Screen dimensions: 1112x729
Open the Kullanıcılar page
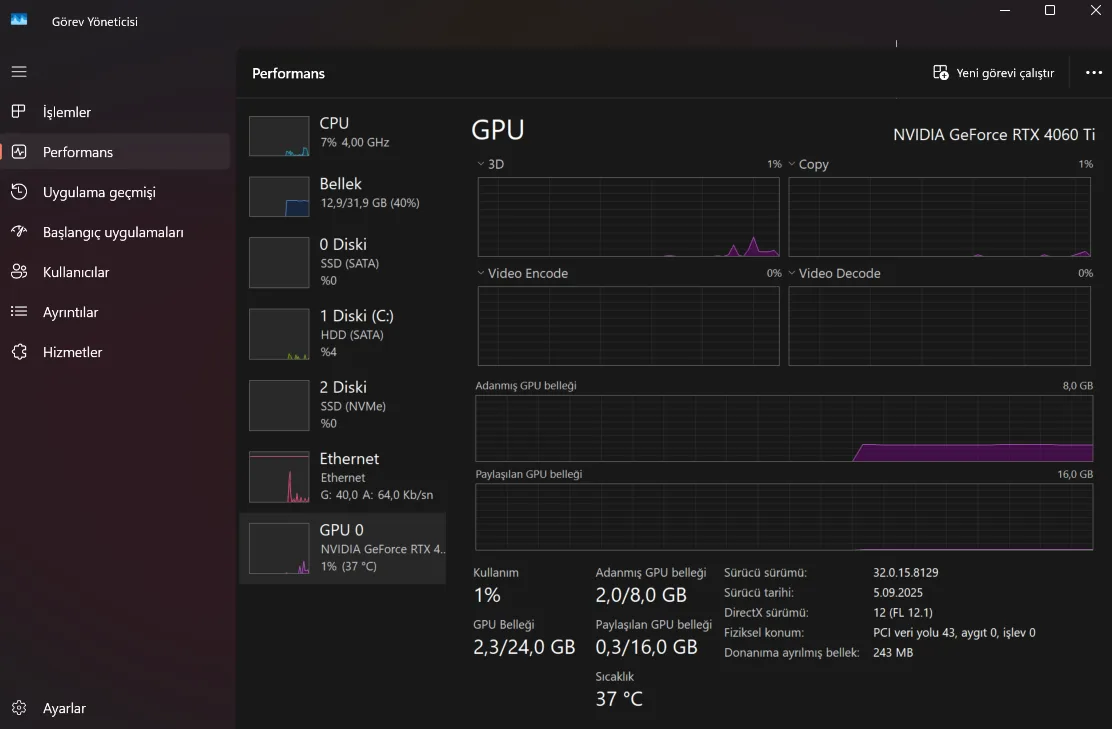[116, 272]
